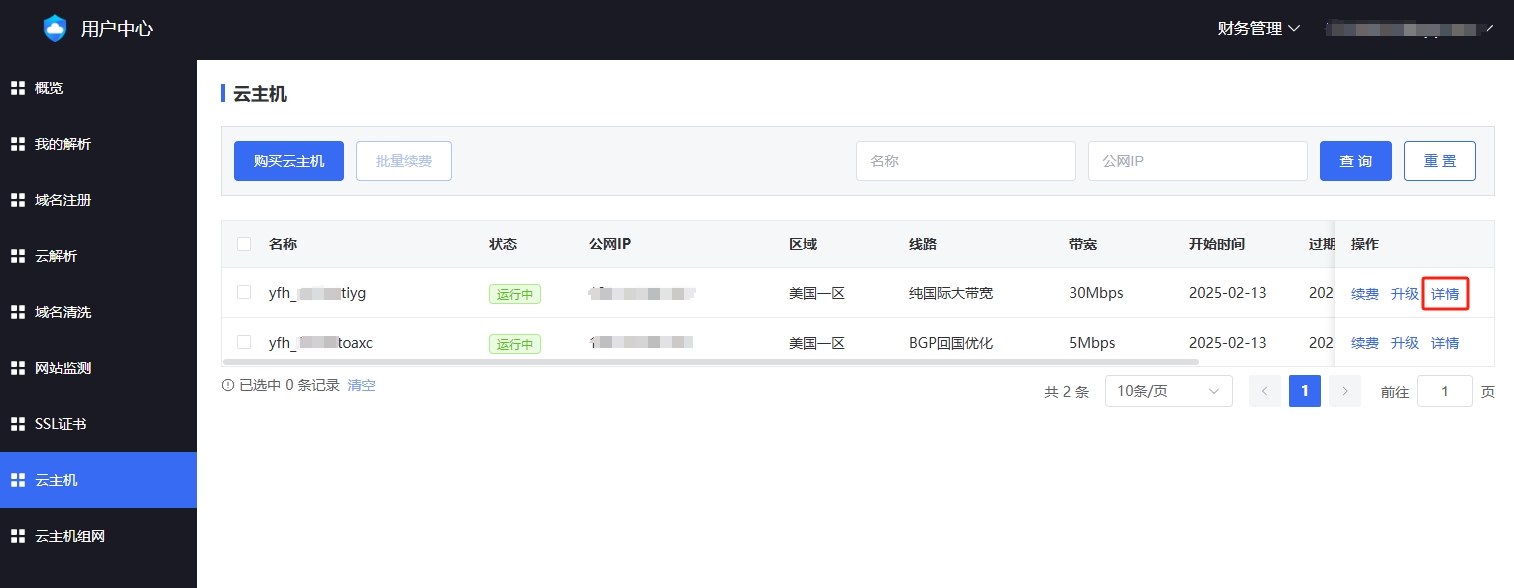Open 网站监测 in the sidebar
Screen dimensions: 1514x588
[98, 368]
